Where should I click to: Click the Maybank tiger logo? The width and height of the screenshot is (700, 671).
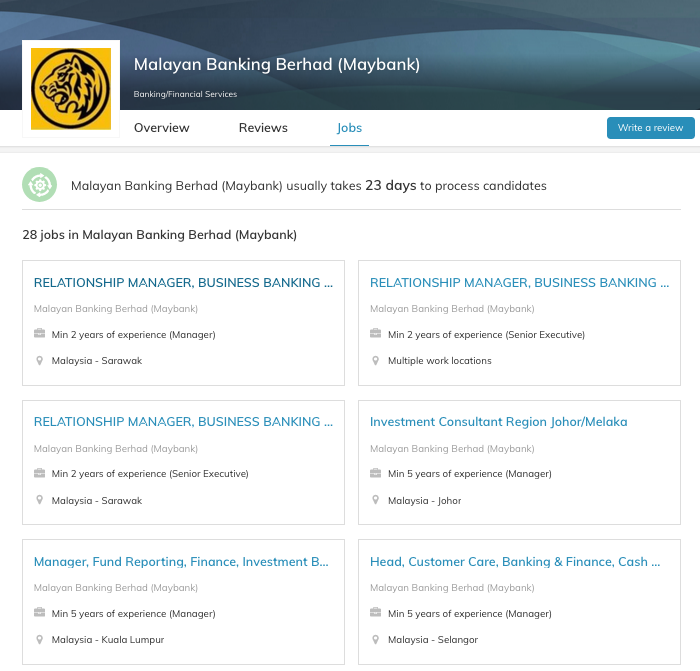[71, 89]
